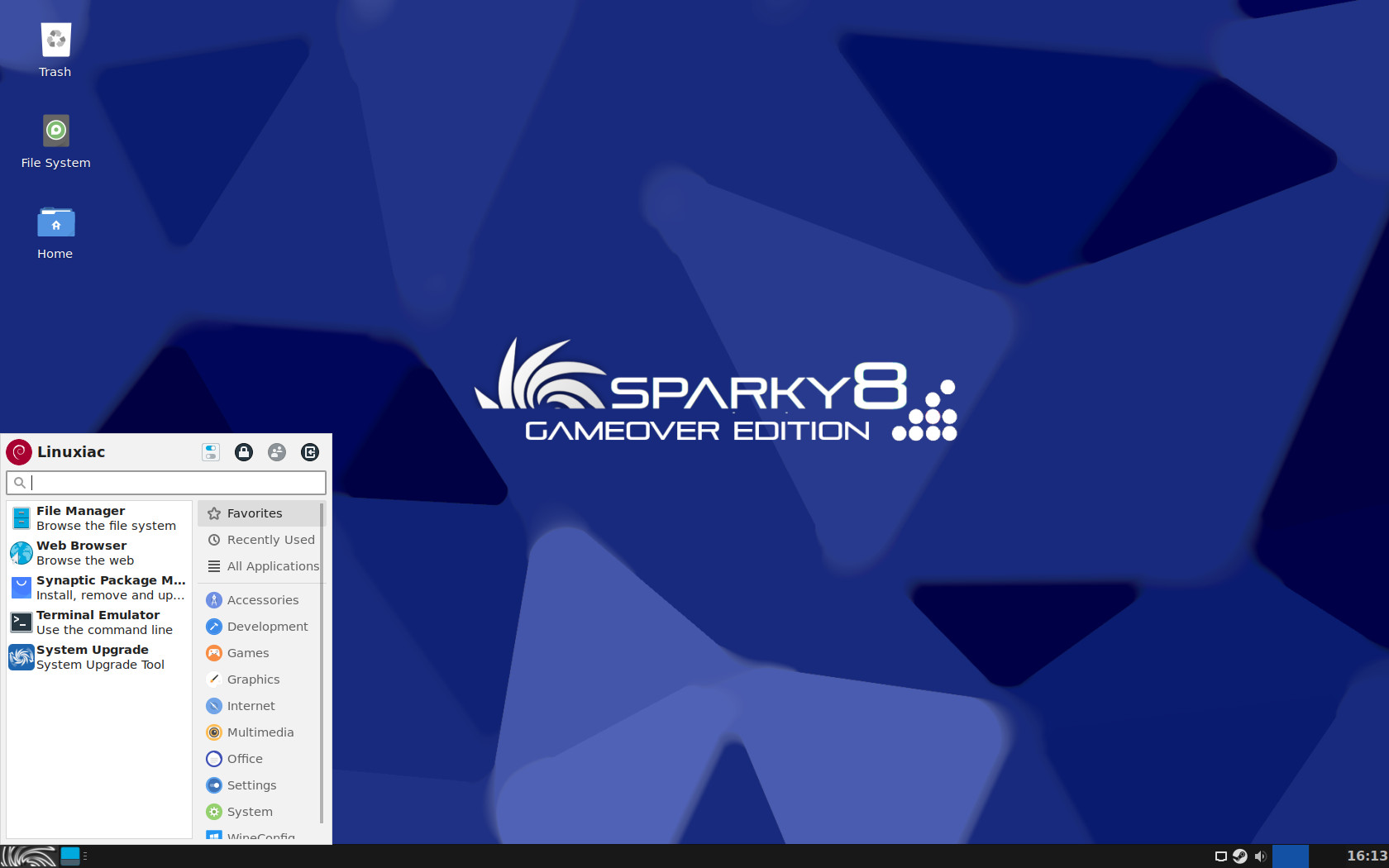
Task: Launch File Manager from favorites
Action: pyautogui.click(x=99, y=518)
